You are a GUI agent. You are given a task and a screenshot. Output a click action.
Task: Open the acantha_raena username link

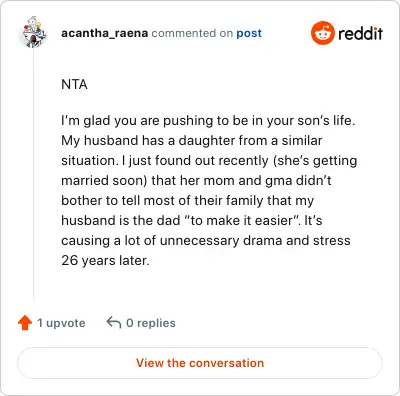[104, 33]
